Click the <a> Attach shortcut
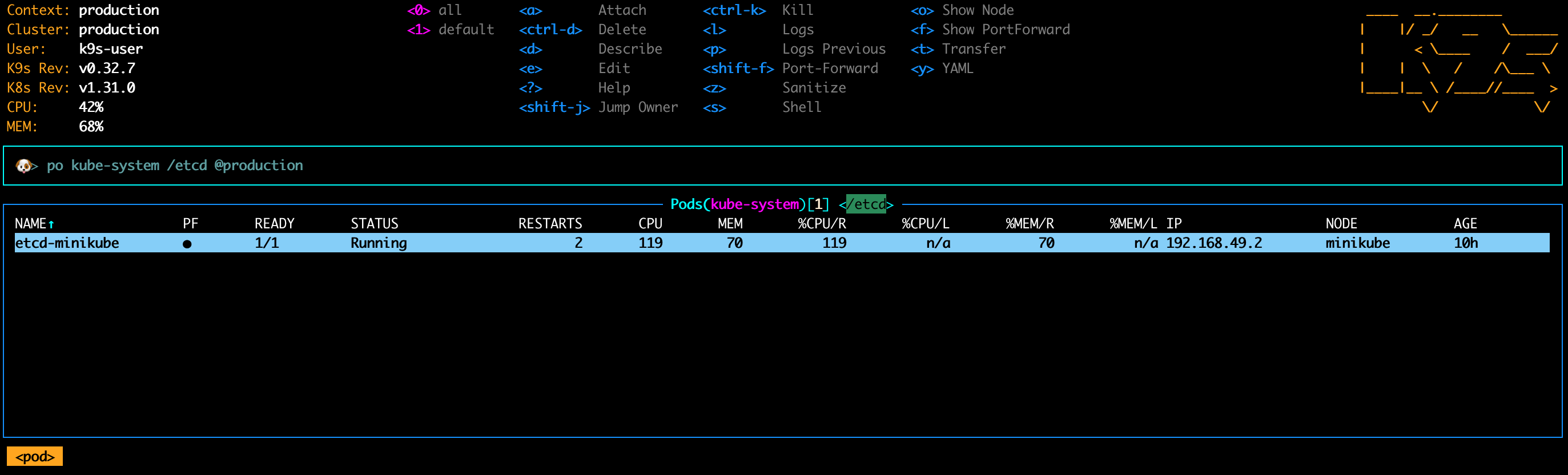This screenshot has height=475, width=1568. [x=582, y=10]
